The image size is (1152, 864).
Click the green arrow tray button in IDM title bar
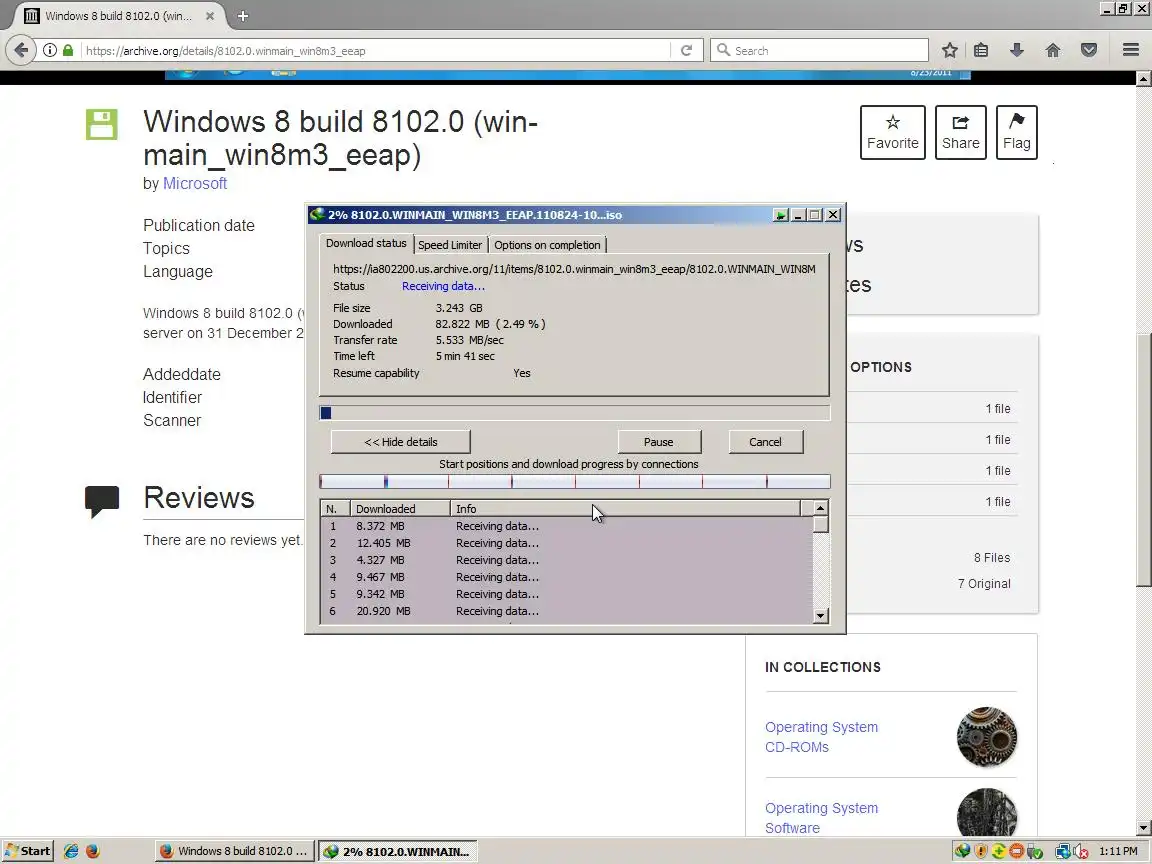point(780,215)
